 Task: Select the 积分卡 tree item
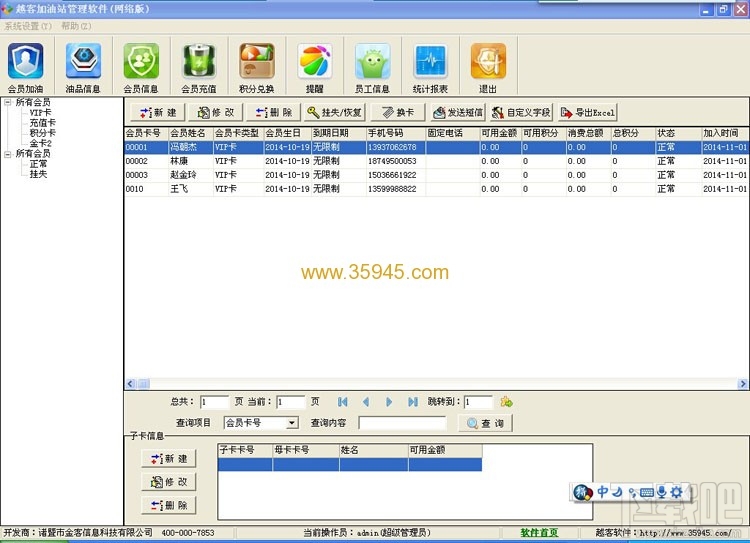pos(43,133)
